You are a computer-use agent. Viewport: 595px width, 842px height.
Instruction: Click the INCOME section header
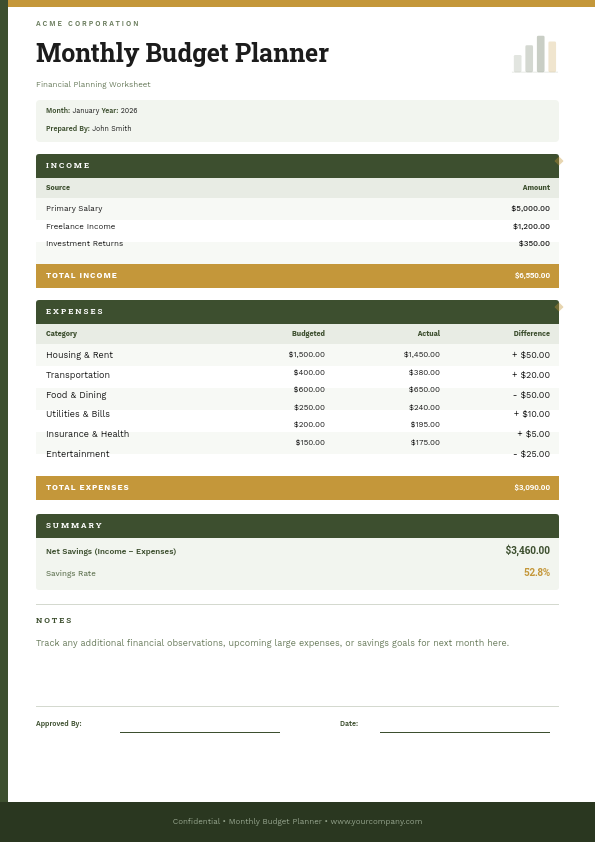(x=298, y=166)
